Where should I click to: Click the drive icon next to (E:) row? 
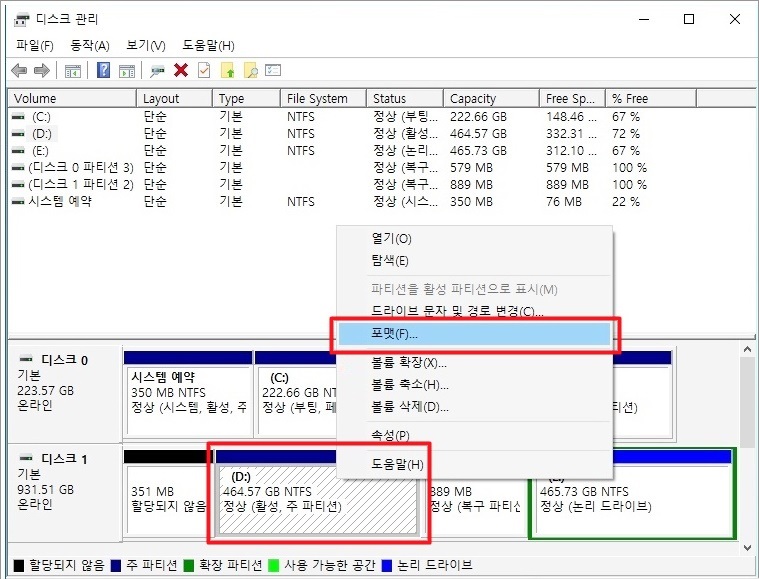coord(18,151)
